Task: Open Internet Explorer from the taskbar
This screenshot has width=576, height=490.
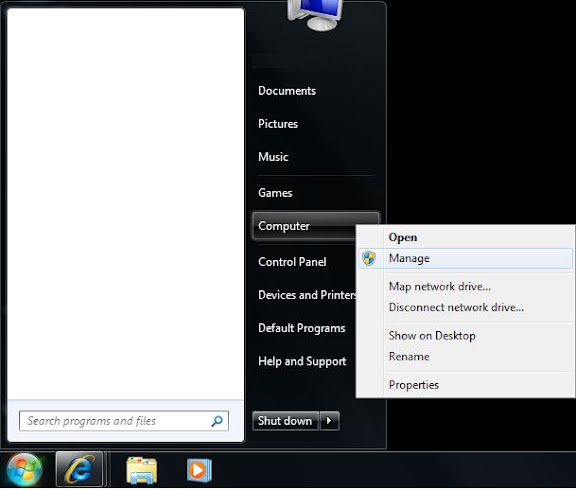Action: pos(79,469)
